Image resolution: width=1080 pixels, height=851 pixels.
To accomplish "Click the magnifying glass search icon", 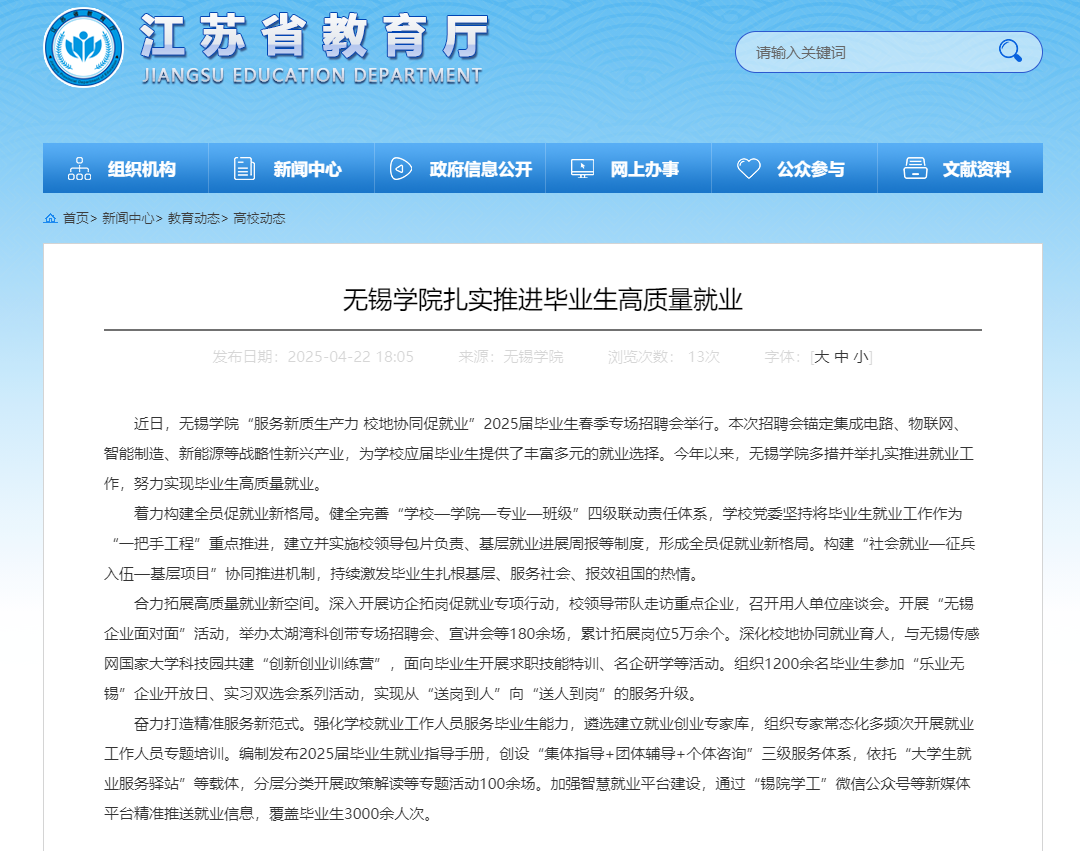I will pos(1010,51).
